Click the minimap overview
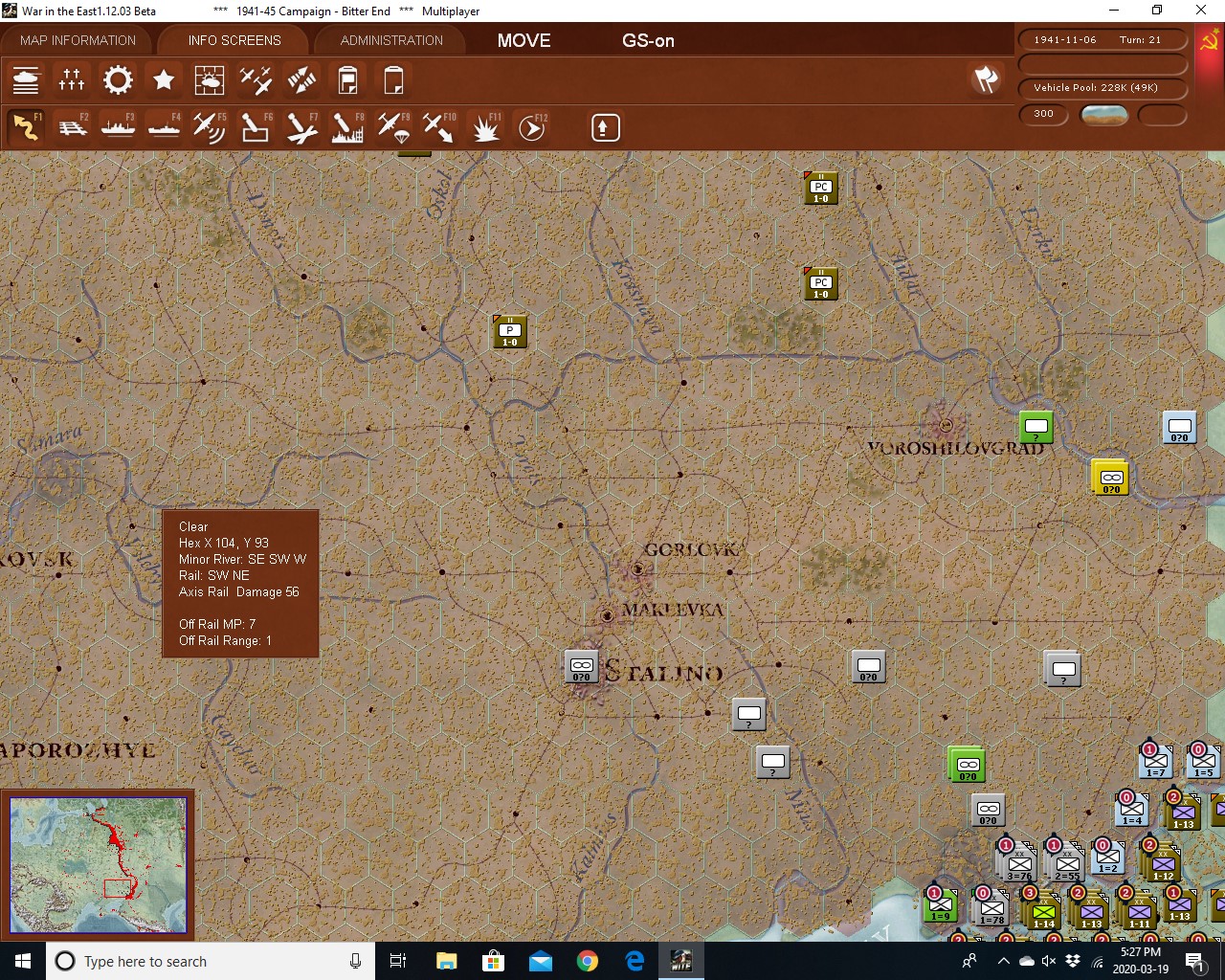 (x=98, y=865)
